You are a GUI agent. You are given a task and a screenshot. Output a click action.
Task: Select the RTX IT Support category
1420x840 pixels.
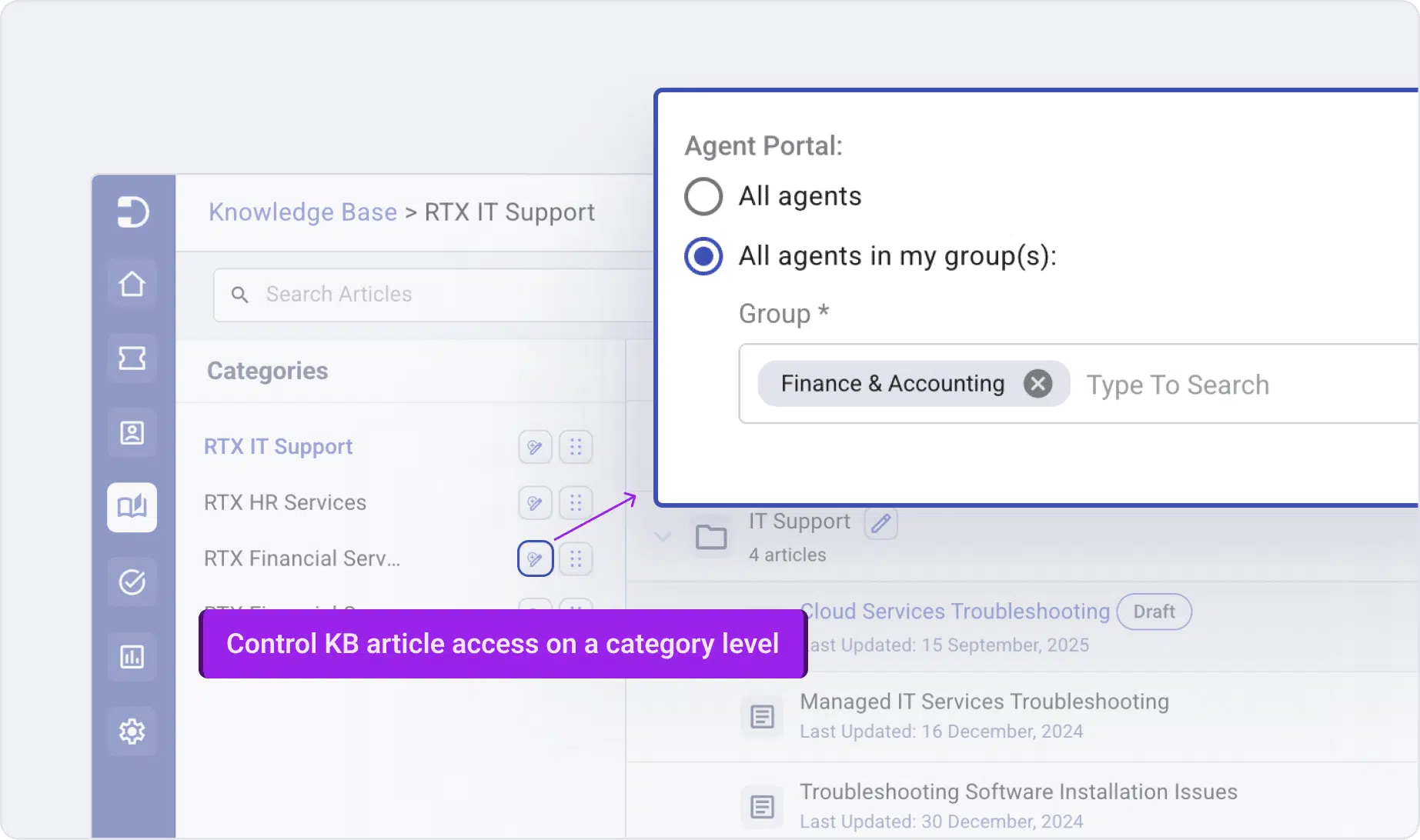pos(278,447)
